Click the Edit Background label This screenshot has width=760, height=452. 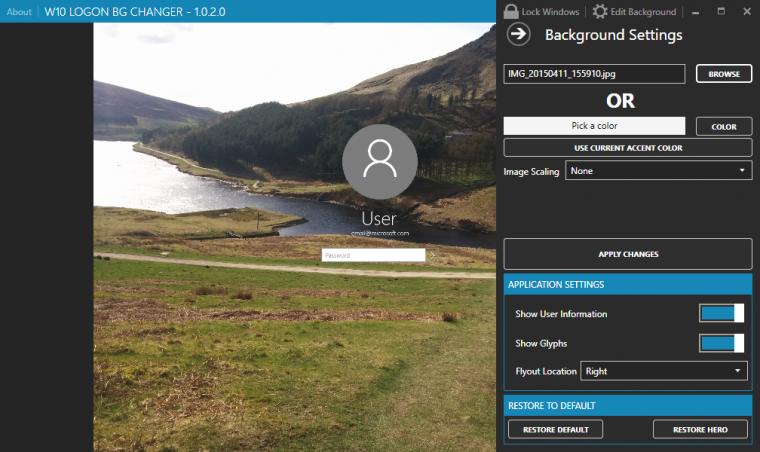643,12
